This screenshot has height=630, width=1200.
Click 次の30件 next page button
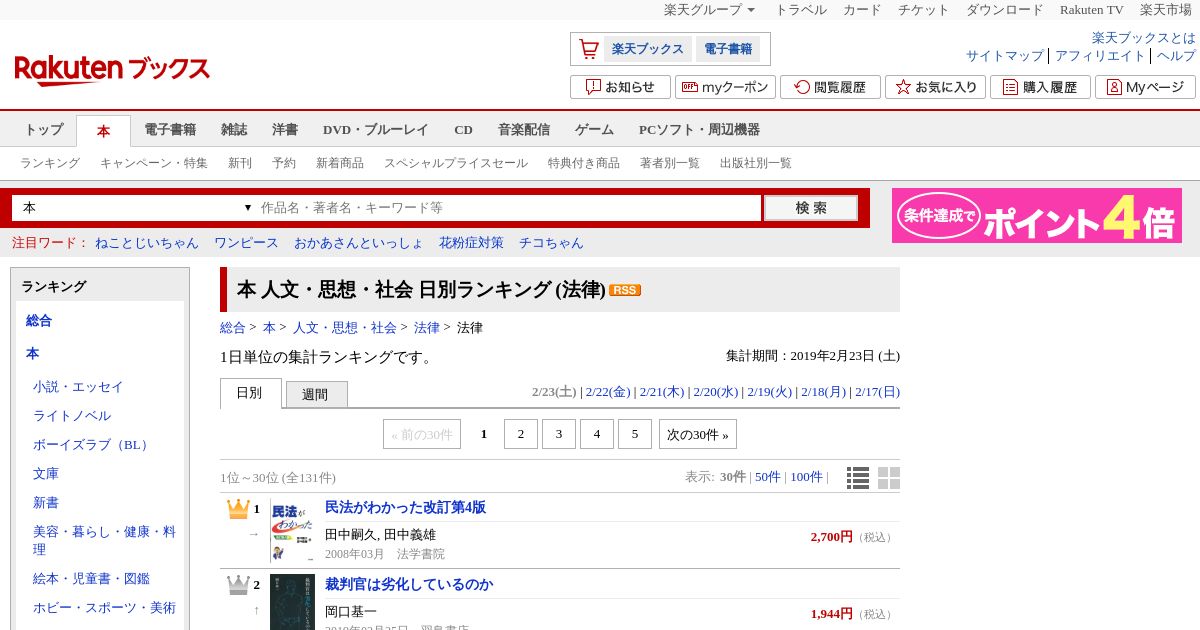tap(698, 434)
